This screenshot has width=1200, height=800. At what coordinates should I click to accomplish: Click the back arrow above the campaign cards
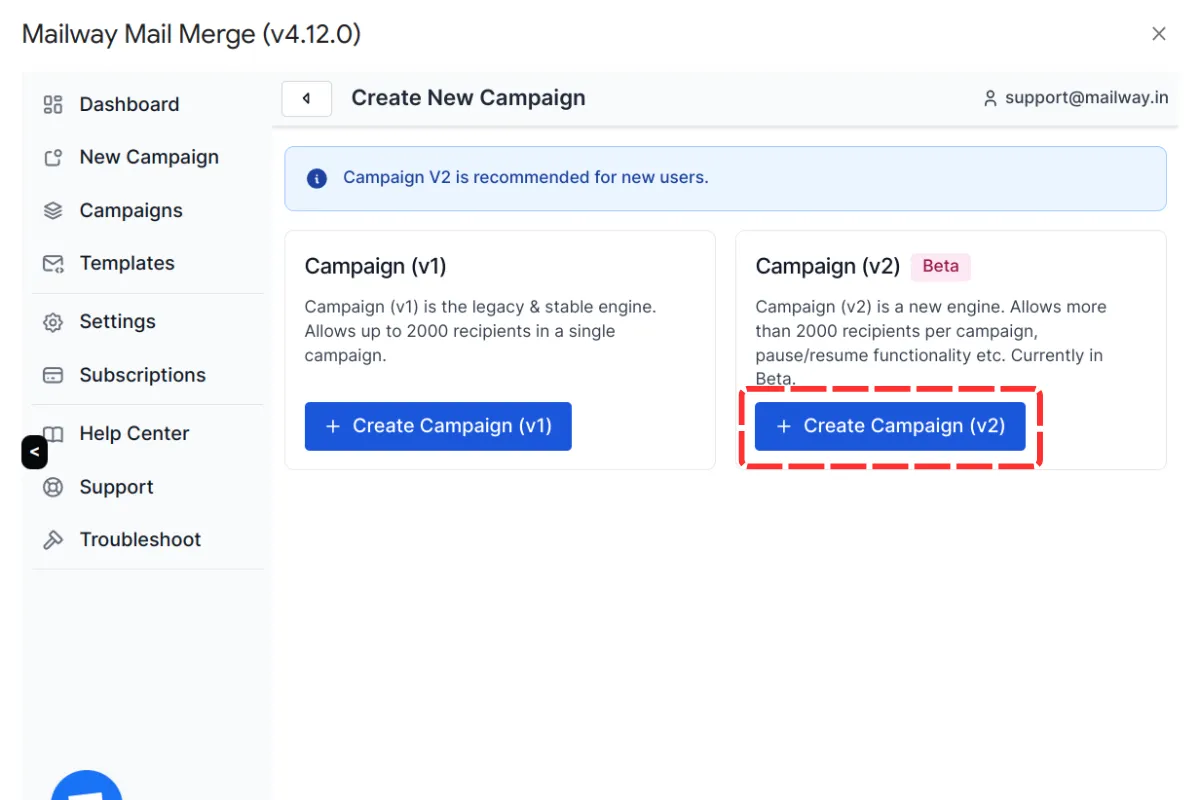pos(306,98)
